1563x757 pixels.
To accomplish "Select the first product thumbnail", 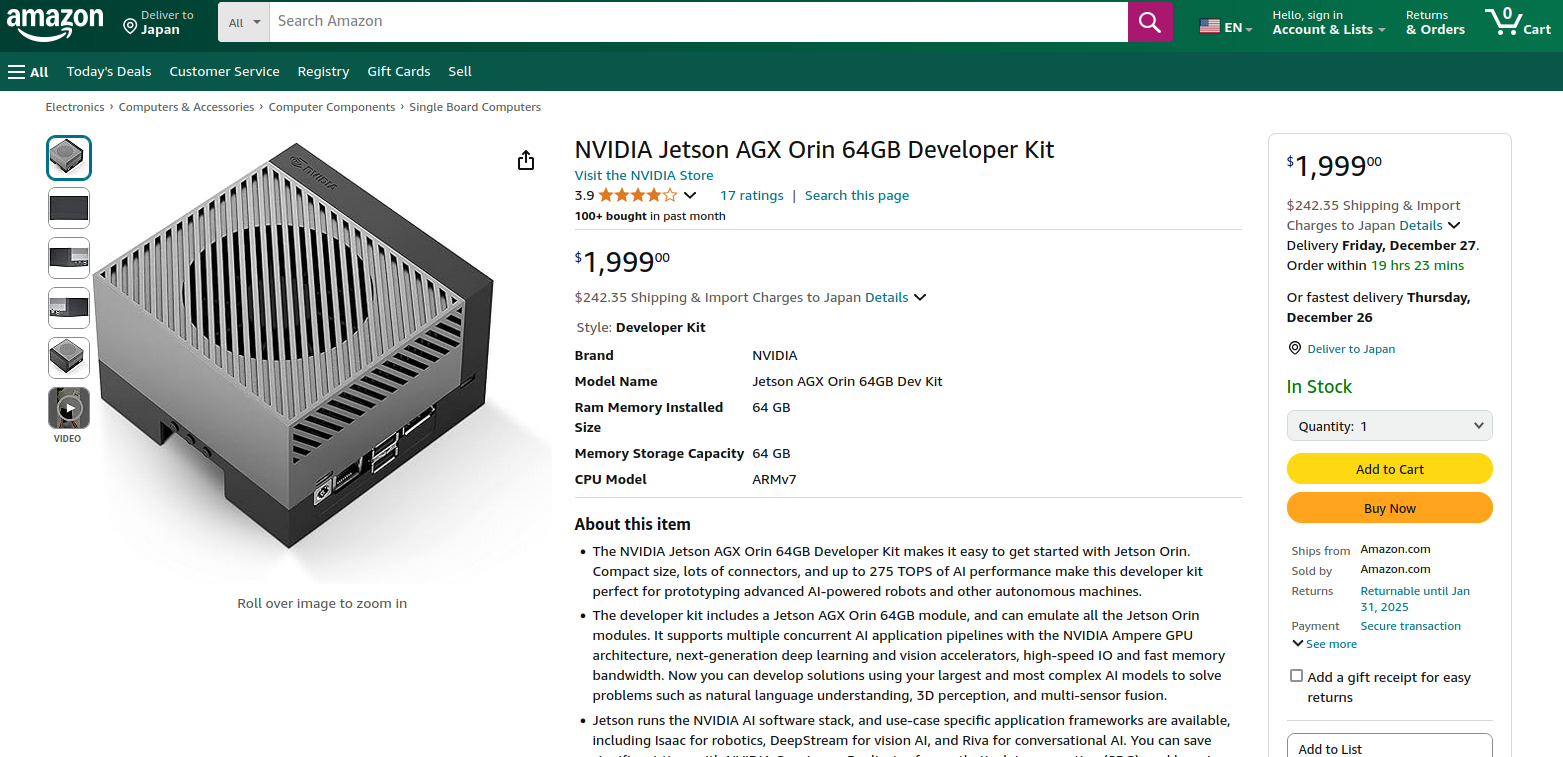I will point(69,158).
